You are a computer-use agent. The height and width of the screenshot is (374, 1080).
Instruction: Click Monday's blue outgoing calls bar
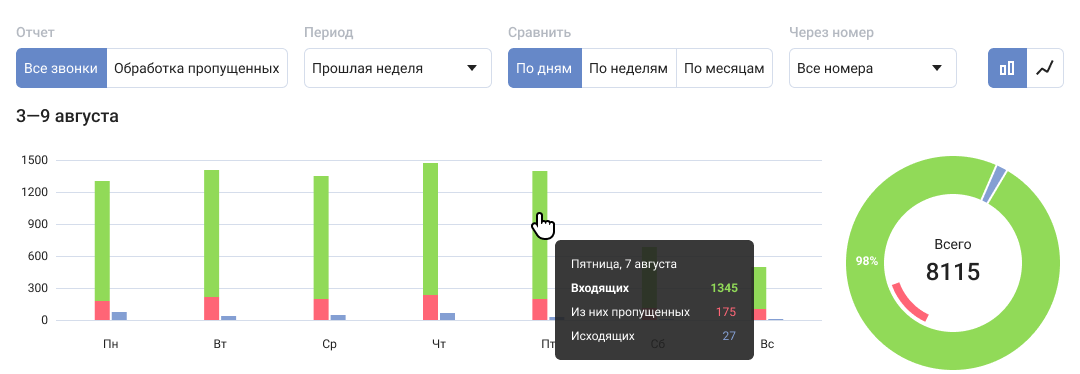[x=119, y=316]
